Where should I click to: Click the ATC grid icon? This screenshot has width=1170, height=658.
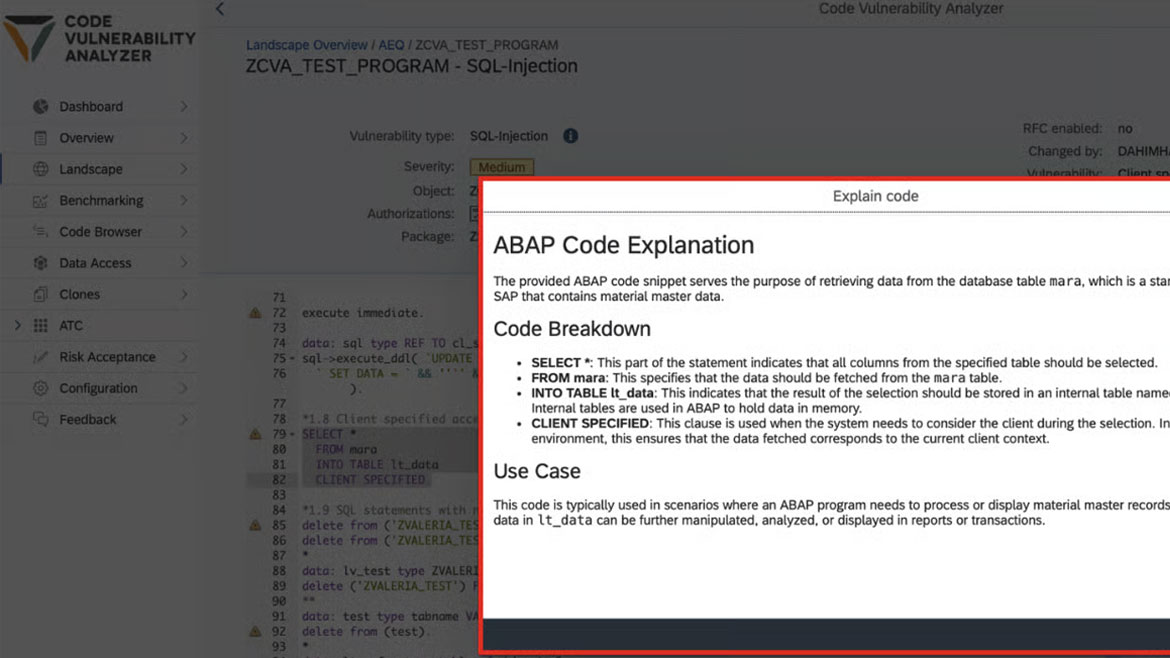tap(40, 325)
